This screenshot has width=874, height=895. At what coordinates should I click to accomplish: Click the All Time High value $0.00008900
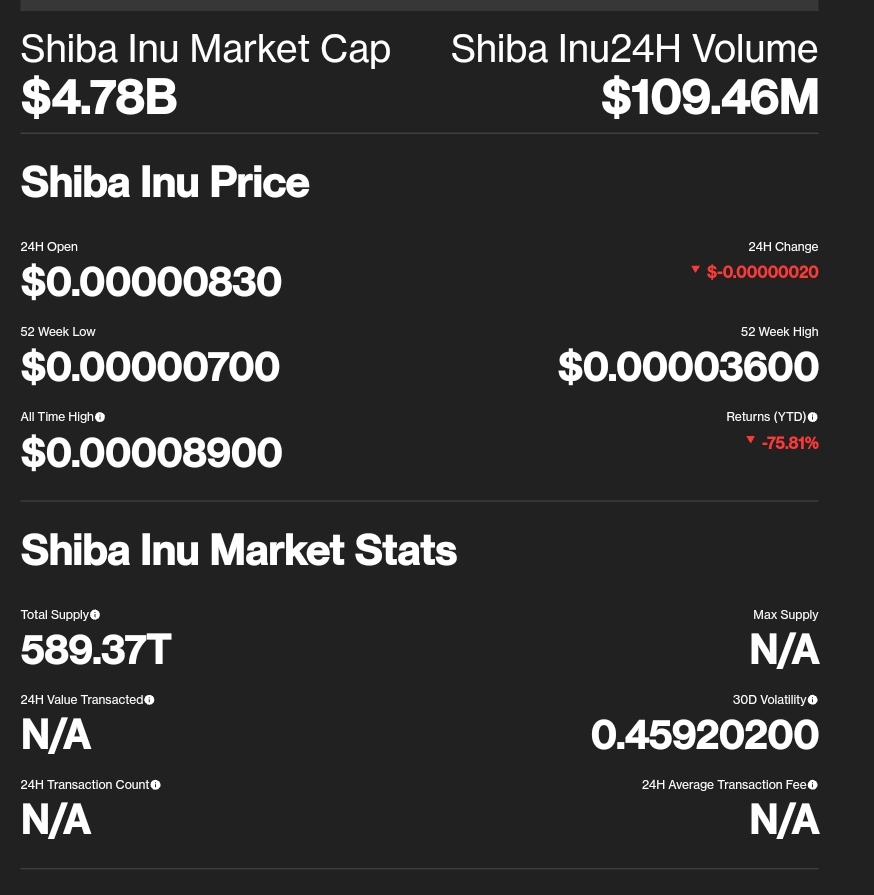(151, 452)
